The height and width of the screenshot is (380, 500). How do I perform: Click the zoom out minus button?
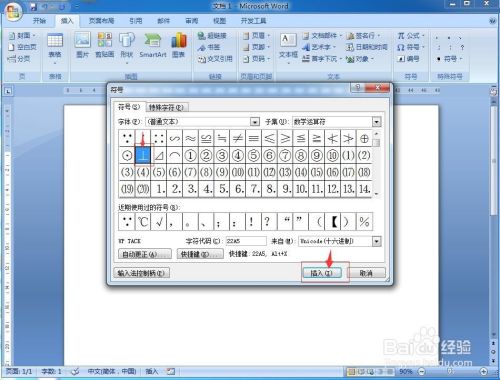[421, 371]
